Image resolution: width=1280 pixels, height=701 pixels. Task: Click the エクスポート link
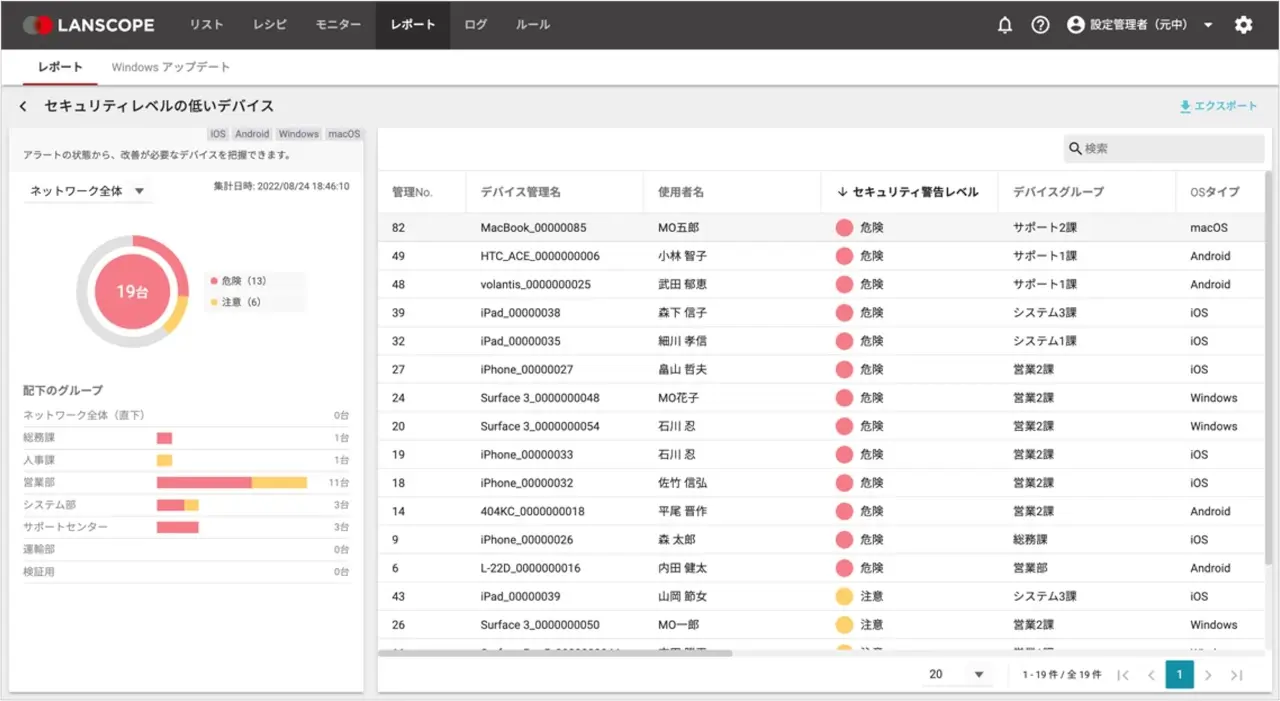pyautogui.click(x=1218, y=106)
